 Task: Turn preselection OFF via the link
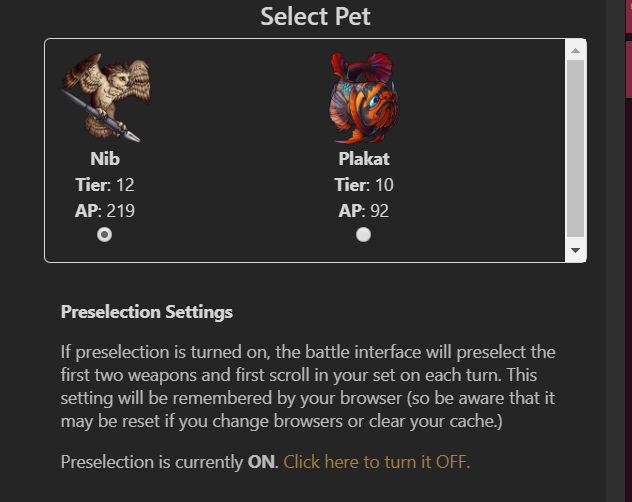(x=376, y=461)
